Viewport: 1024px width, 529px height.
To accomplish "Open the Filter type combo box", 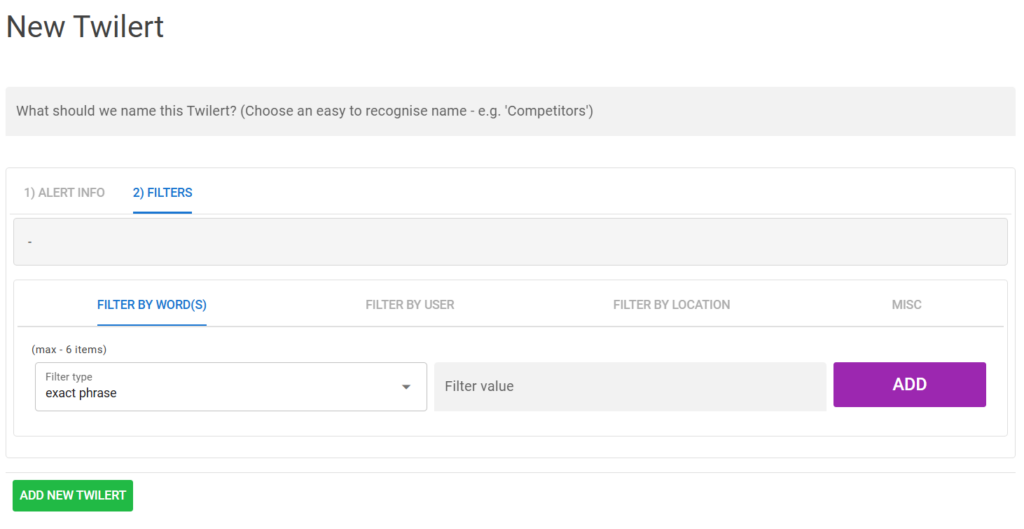I will coord(230,386).
